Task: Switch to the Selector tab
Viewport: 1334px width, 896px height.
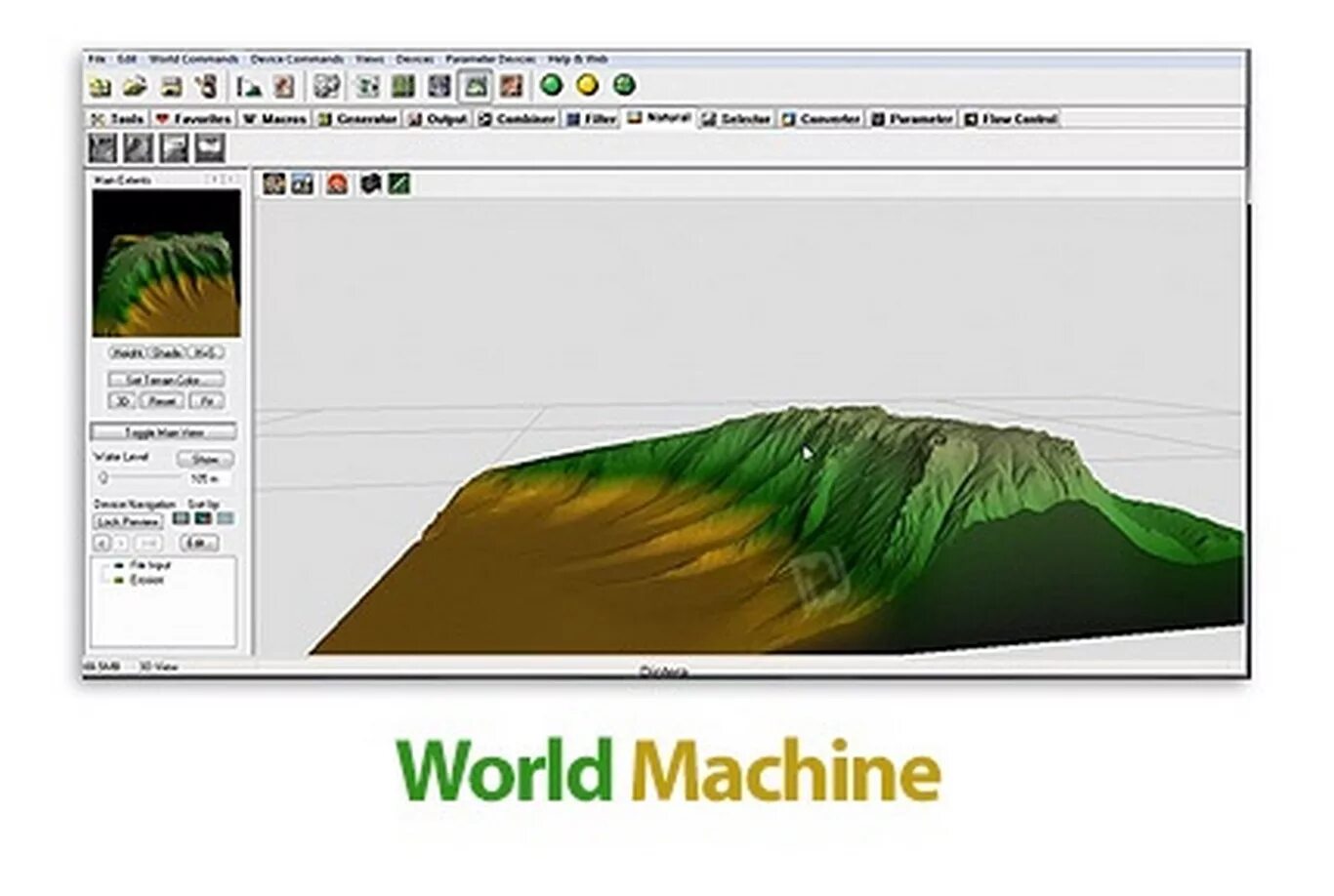Action: 736,119
